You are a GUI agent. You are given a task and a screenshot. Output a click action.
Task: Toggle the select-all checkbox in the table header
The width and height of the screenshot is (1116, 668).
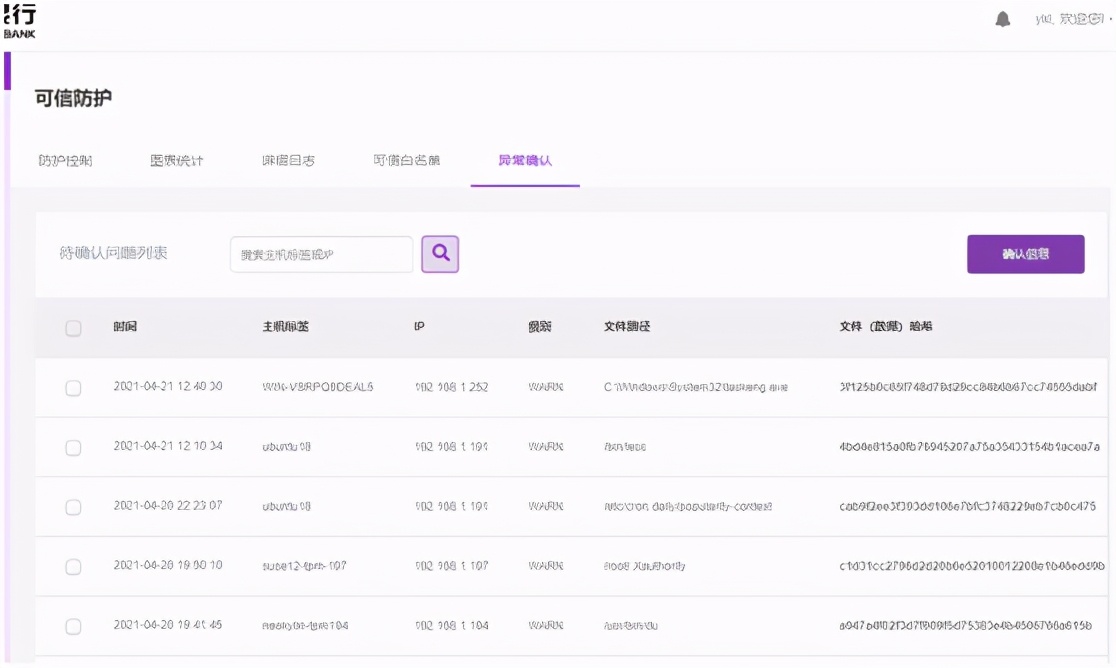(x=73, y=327)
